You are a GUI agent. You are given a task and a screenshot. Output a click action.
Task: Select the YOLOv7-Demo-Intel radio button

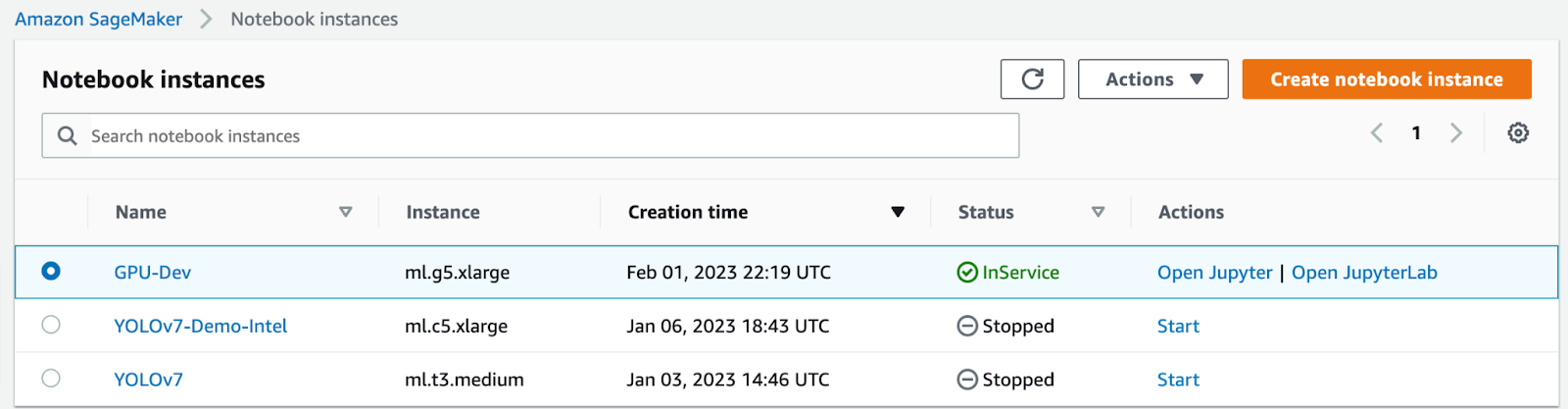coord(51,325)
